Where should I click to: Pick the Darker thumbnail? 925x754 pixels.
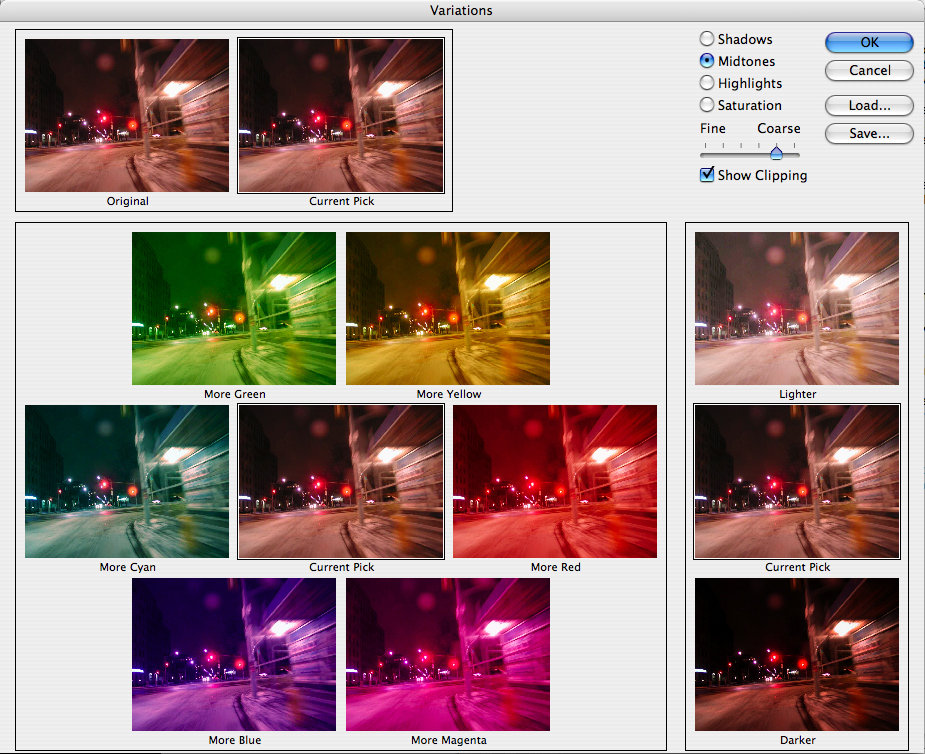click(x=797, y=654)
